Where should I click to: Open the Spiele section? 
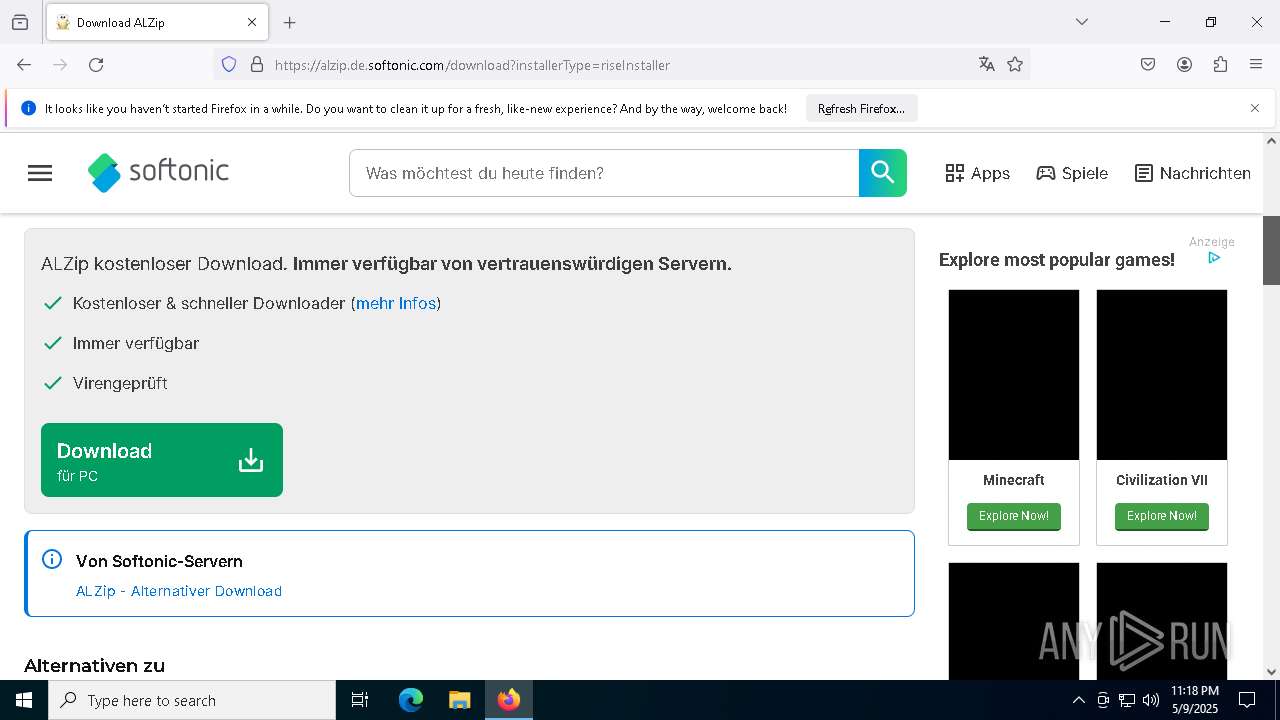(1072, 173)
